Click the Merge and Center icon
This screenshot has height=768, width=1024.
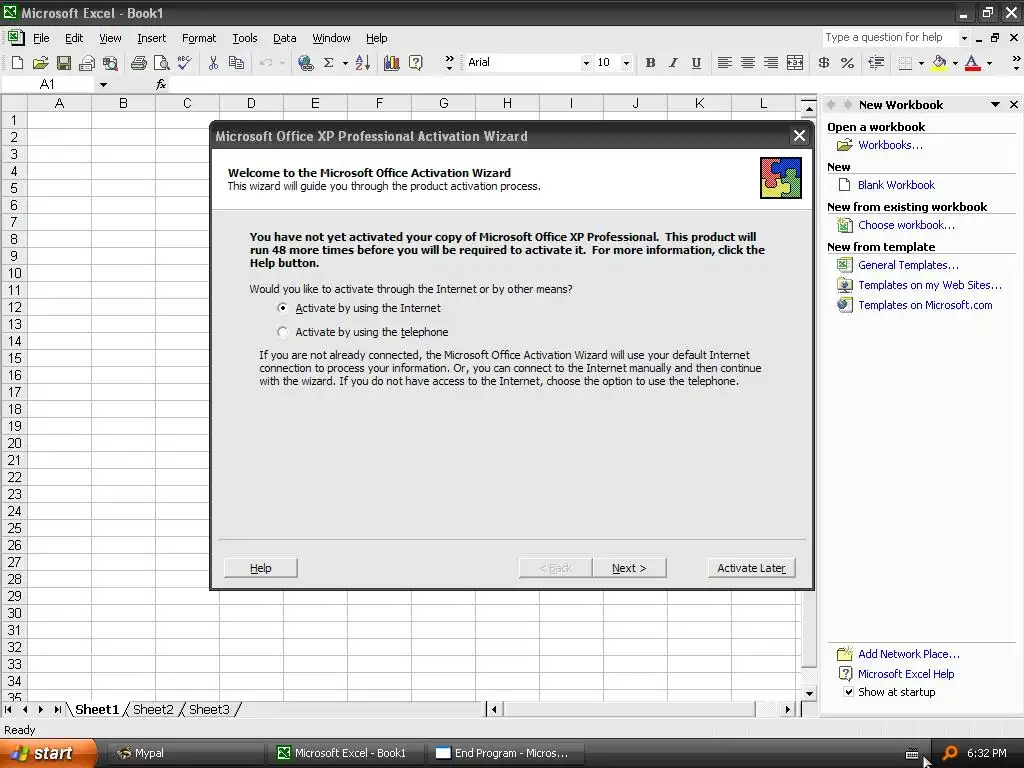coord(795,63)
